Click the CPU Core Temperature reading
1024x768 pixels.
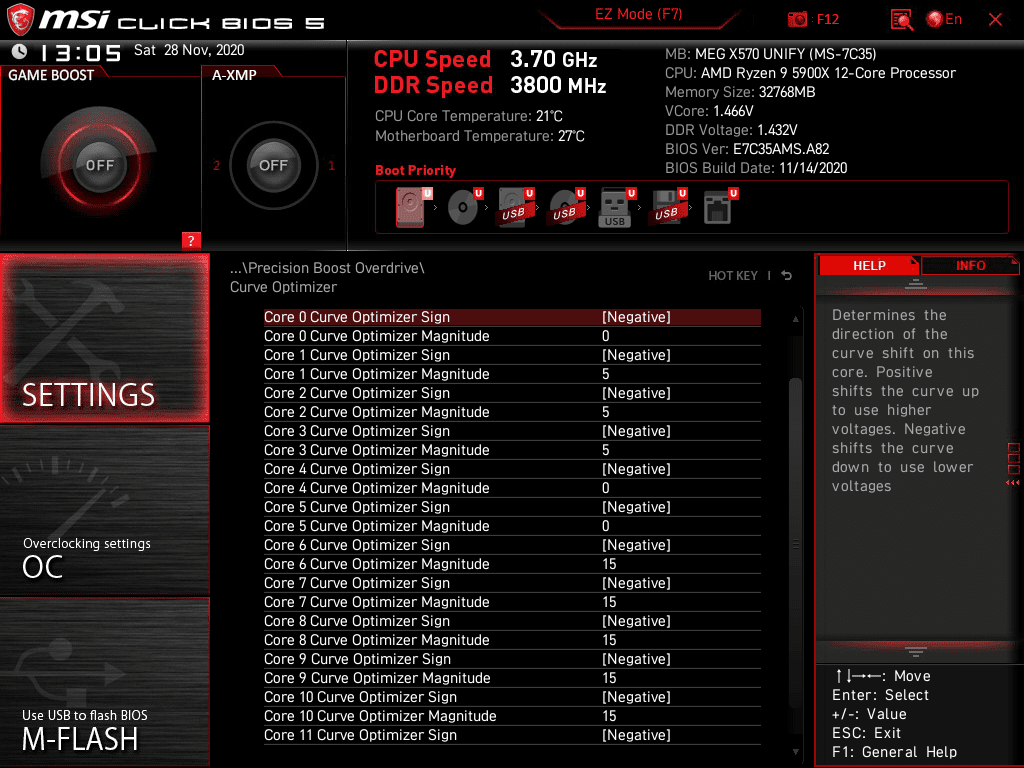(x=468, y=116)
